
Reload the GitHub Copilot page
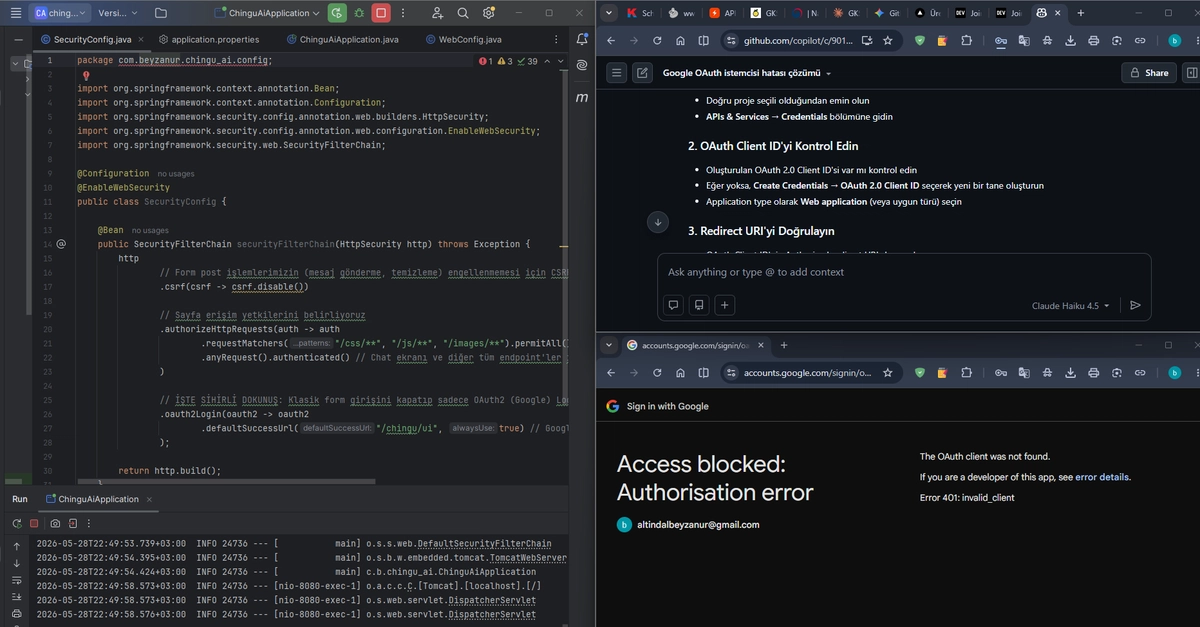coord(657,41)
